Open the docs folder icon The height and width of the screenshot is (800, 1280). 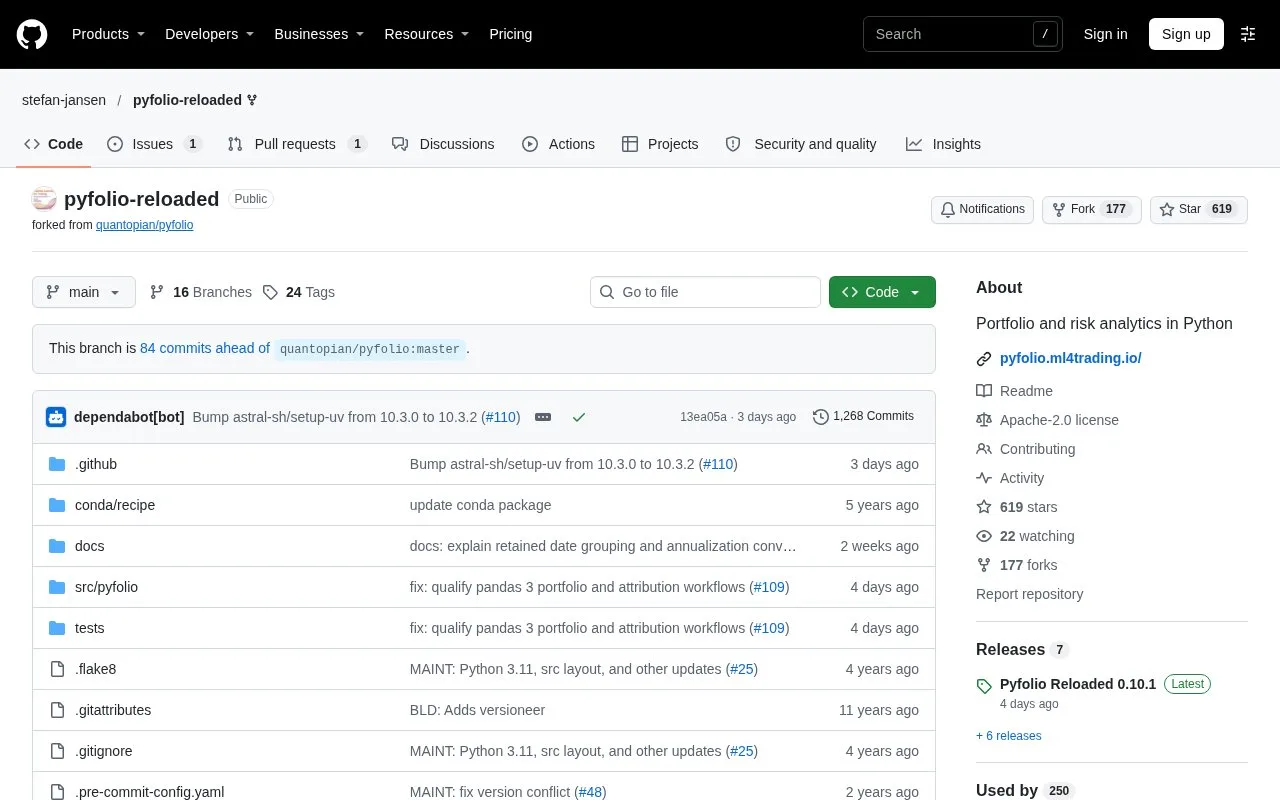tap(57, 546)
